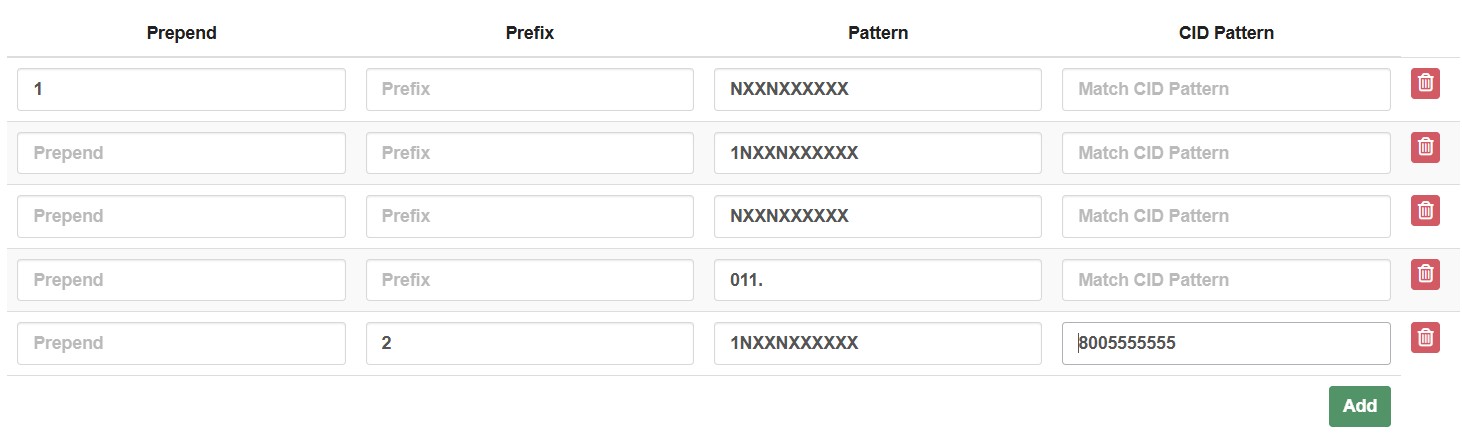Click second row's empty Prepend field
Screen dimensions: 1462x440
point(181,153)
